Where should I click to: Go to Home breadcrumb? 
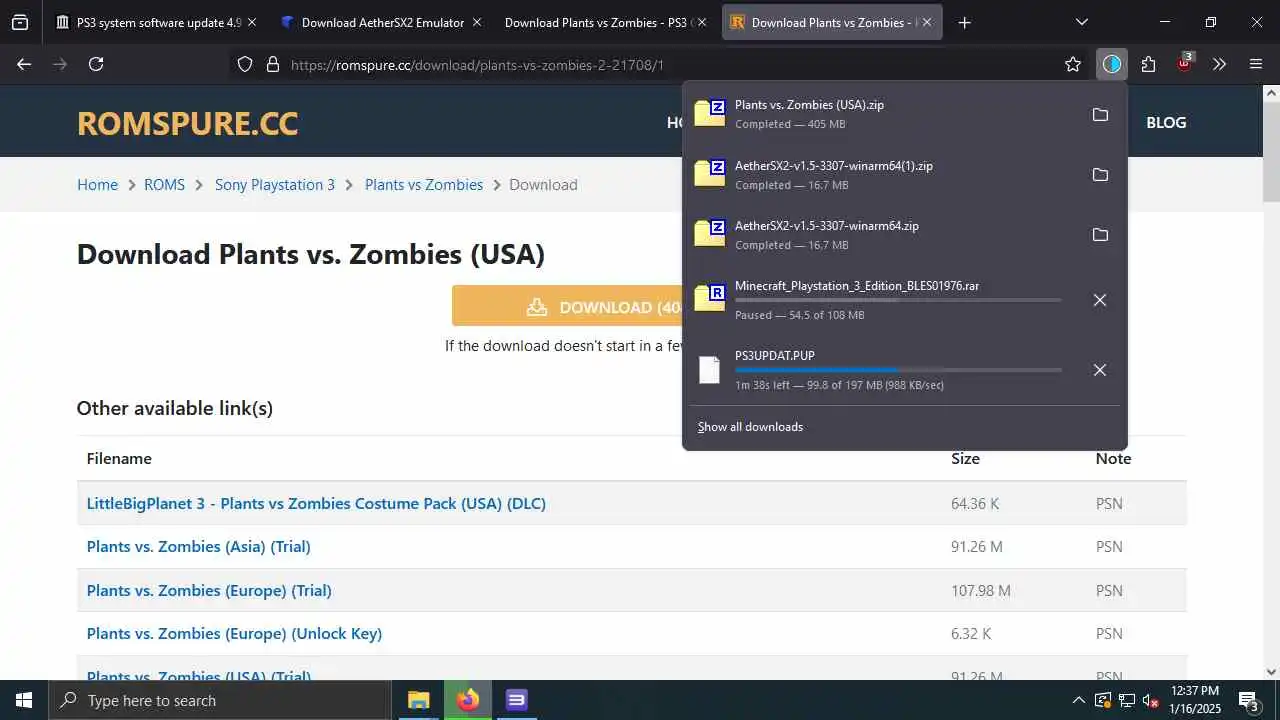click(x=97, y=185)
